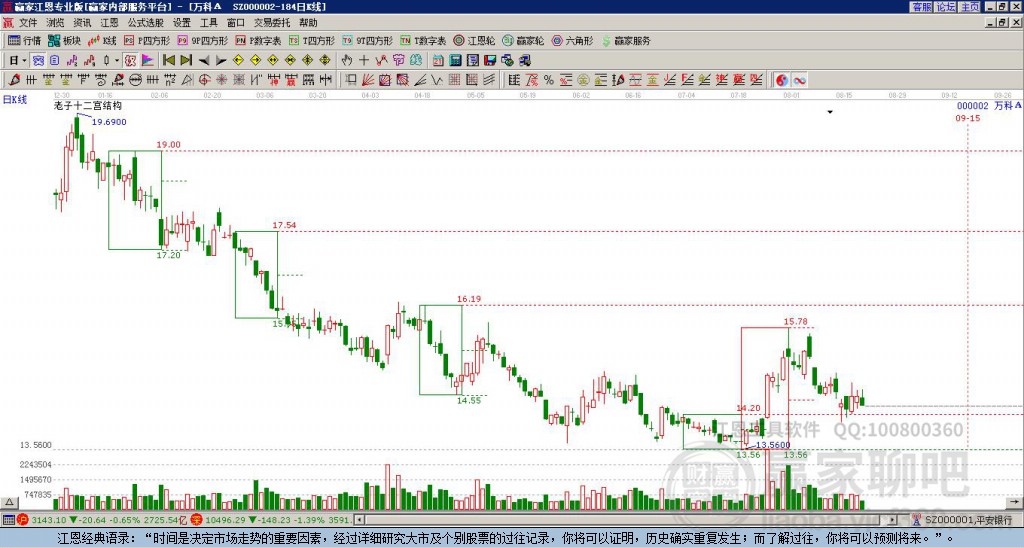
Task: Step chart left with black arrow
Action: point(204,61)
